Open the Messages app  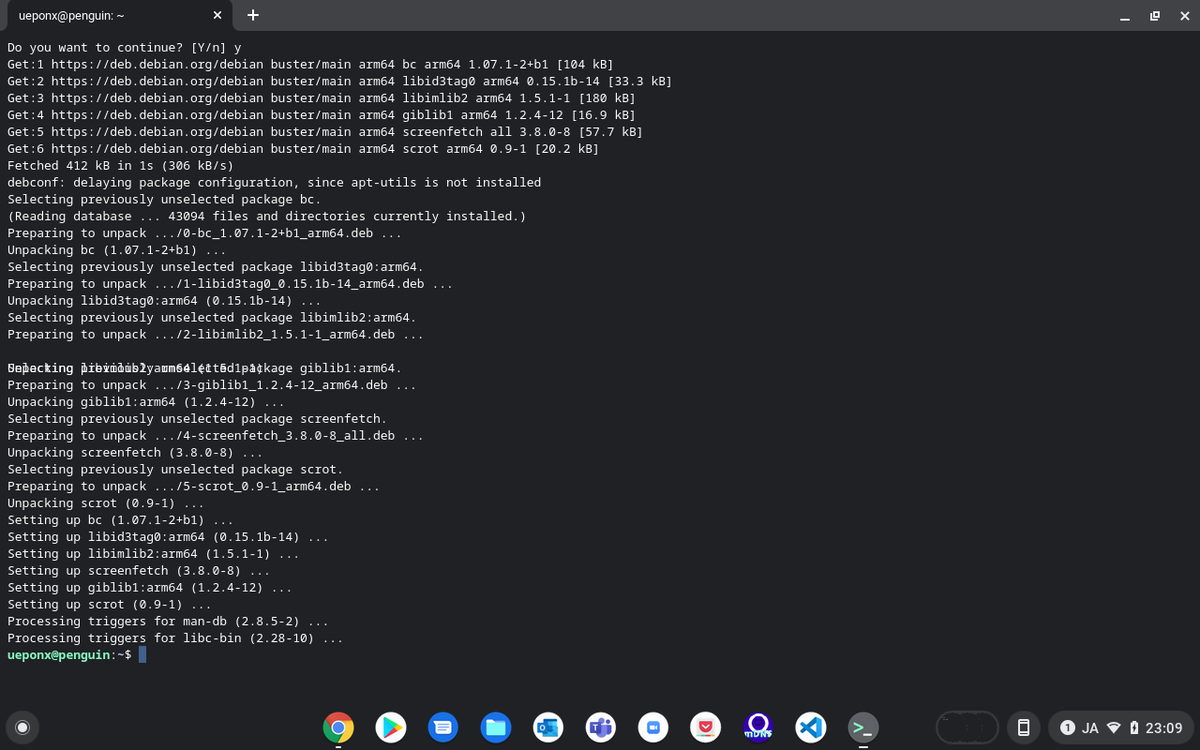coord(443,727)
